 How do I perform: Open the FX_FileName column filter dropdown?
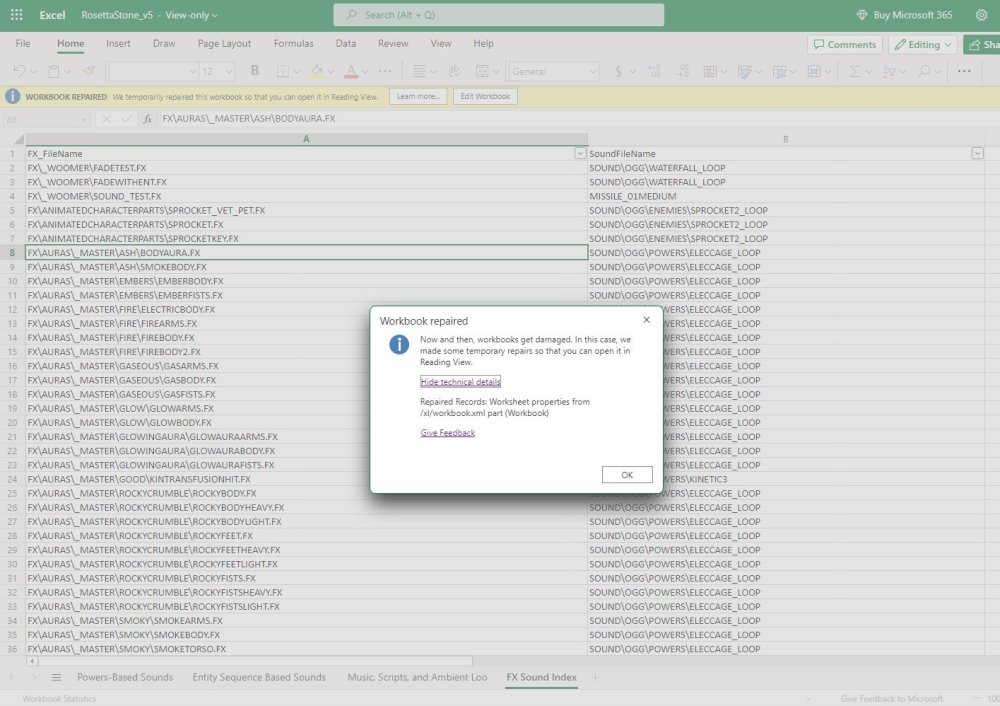click(x=580, y=154)
